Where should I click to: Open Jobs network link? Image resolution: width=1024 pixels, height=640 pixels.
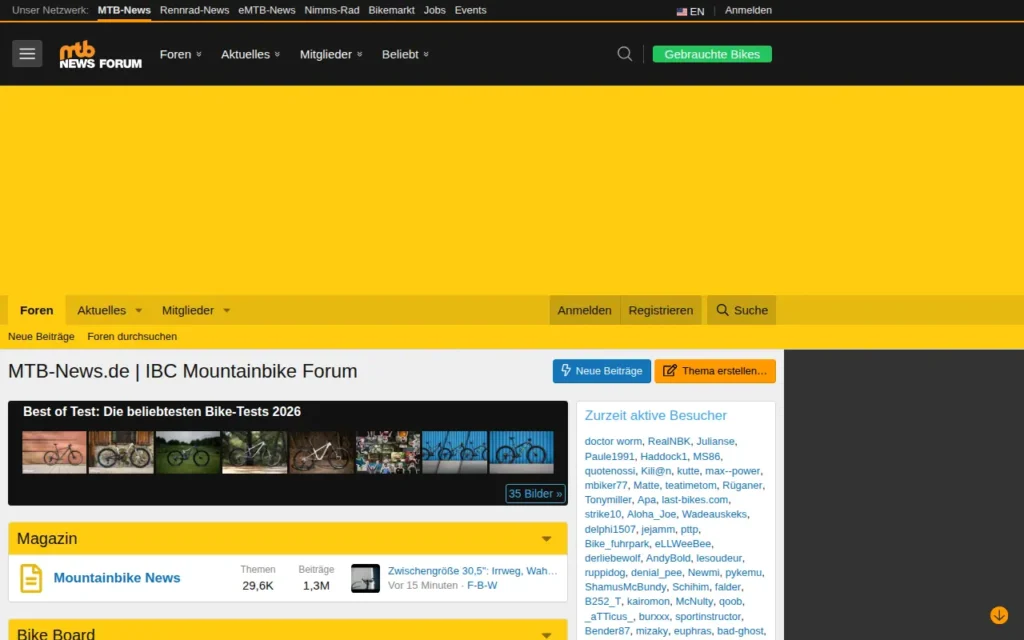(x=434, y=10)
